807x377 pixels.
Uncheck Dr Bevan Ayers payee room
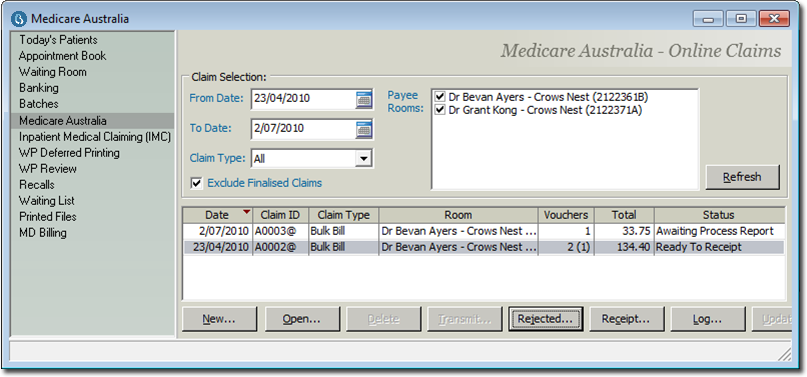click(x=440, y=96)
